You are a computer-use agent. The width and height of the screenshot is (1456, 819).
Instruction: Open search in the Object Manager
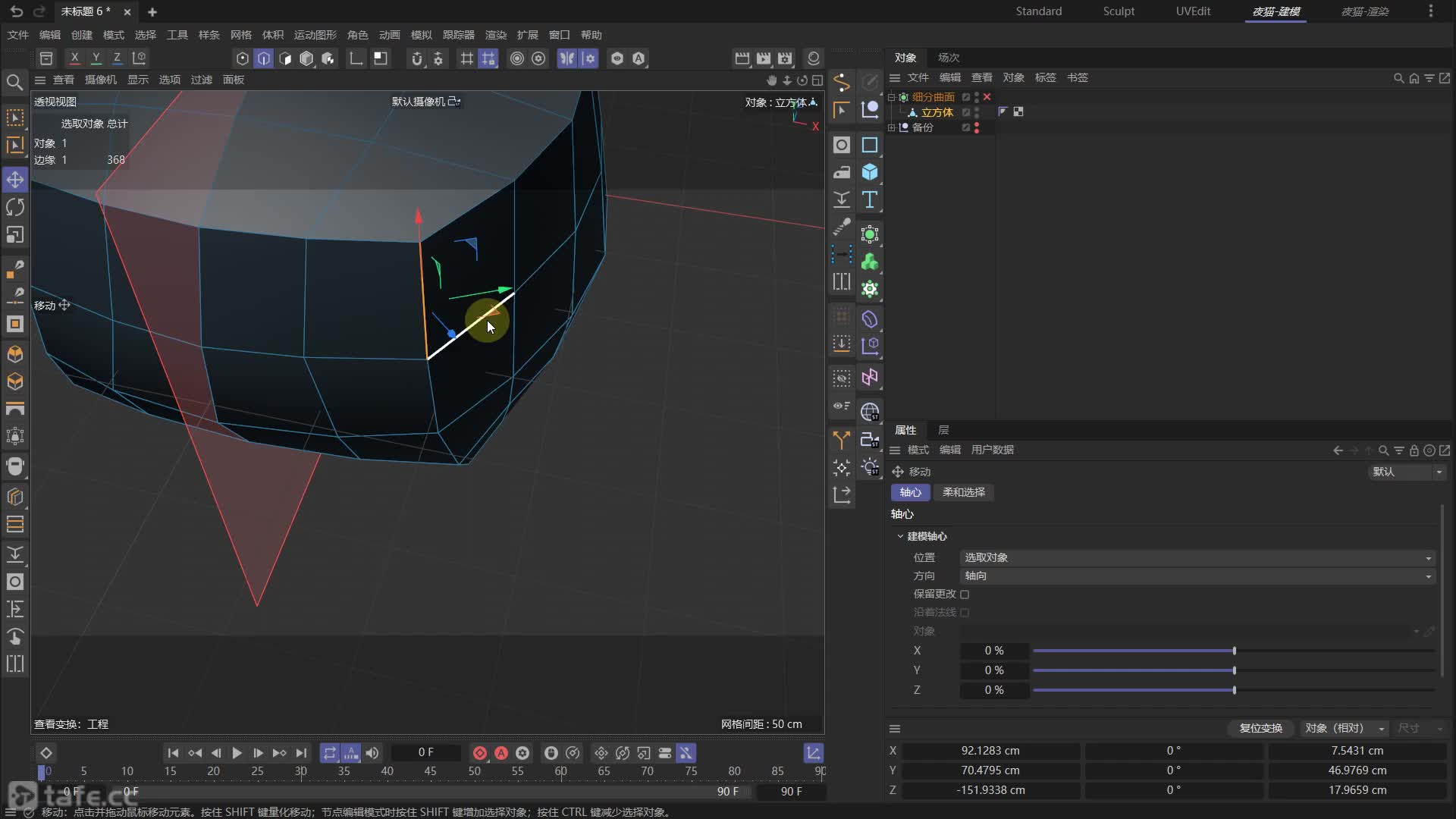click(x=1398, y=78)
